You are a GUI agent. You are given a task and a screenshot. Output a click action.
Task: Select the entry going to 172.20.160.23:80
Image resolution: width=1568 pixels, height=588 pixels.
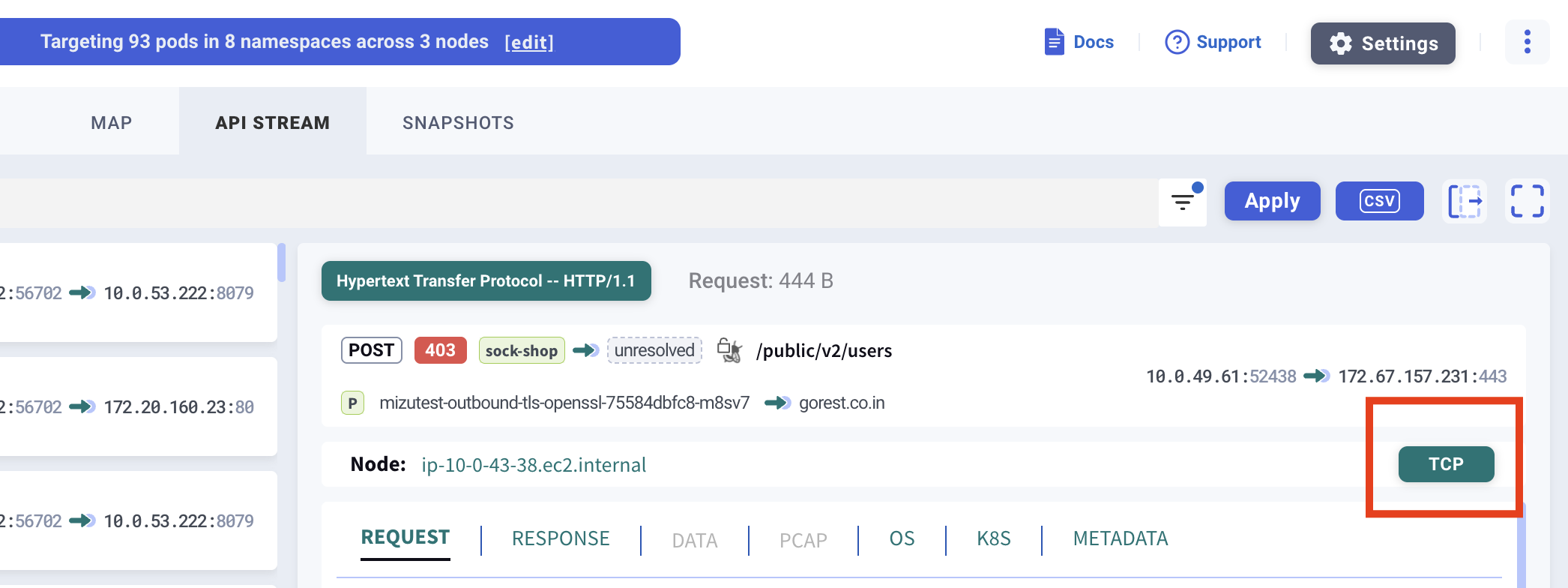click(138, 406)
